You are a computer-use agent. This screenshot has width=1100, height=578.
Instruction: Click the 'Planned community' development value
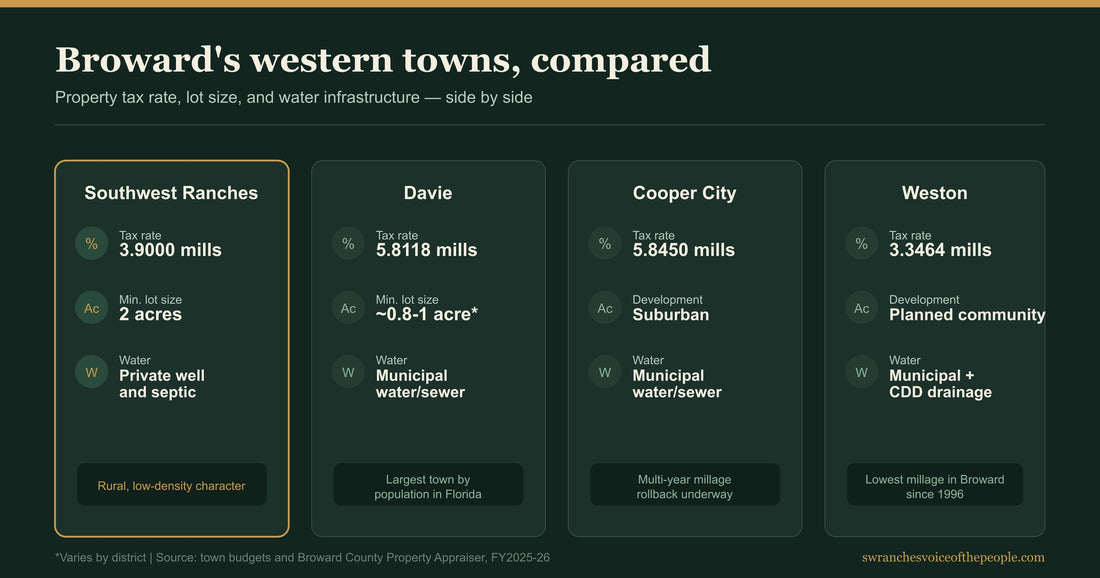click(x=967, y=315)
